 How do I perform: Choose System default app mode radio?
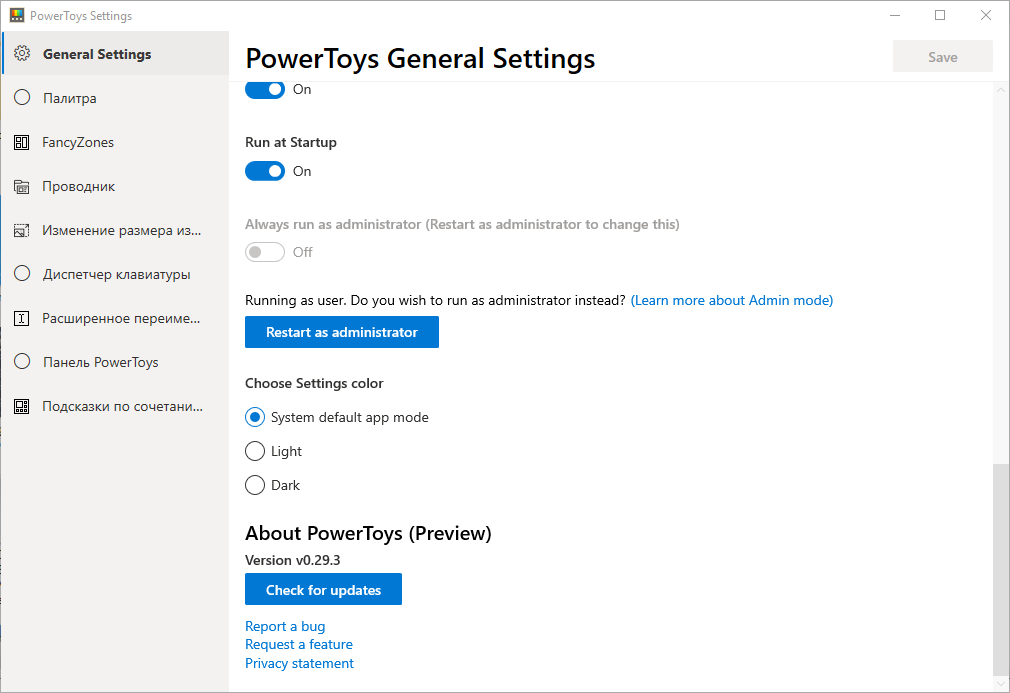255,417
